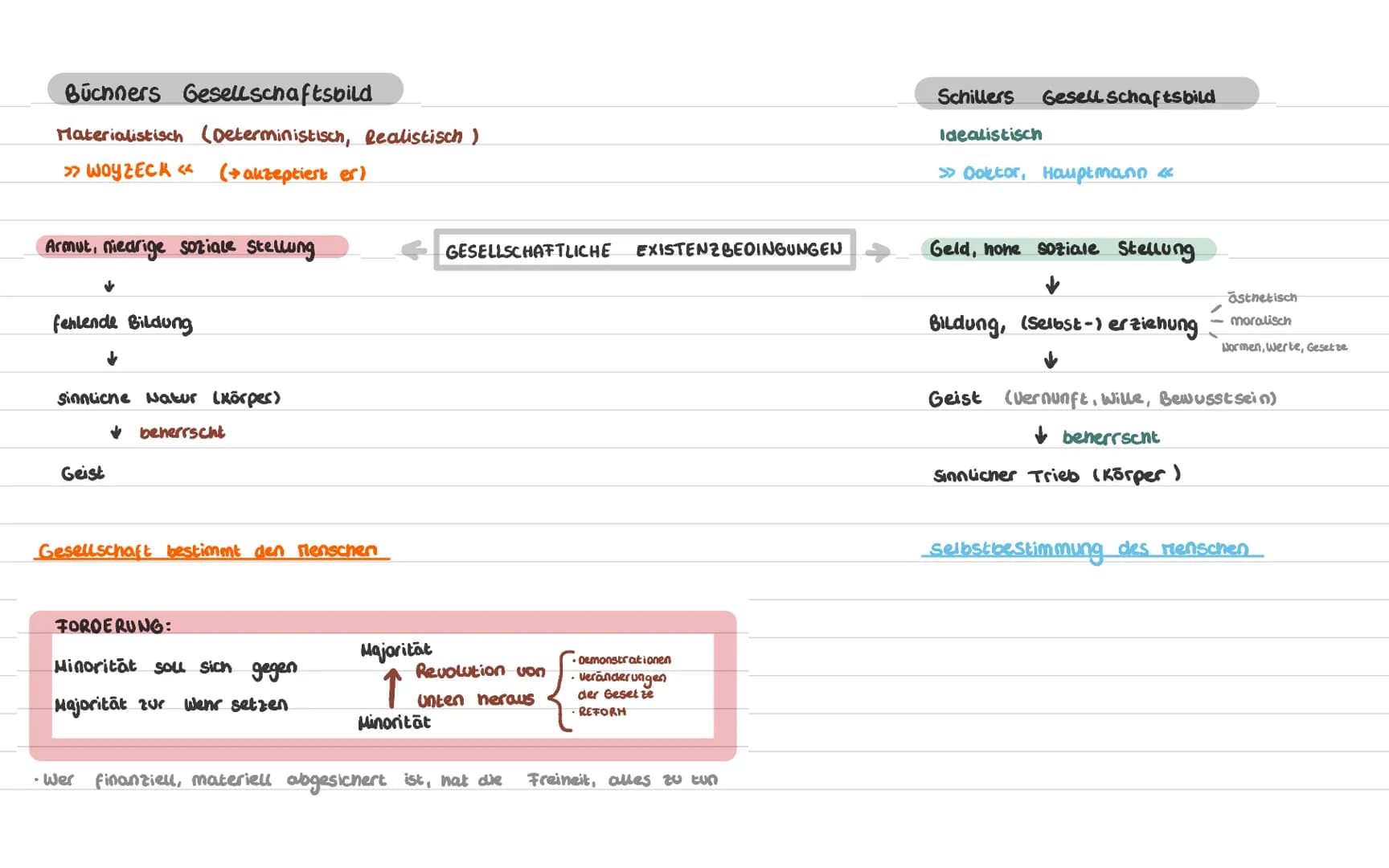This screenshot has height=868, width=1389.
Task: Click the down arrow under Armut, niedrige soziale Stellung
Action: (109, 286)
